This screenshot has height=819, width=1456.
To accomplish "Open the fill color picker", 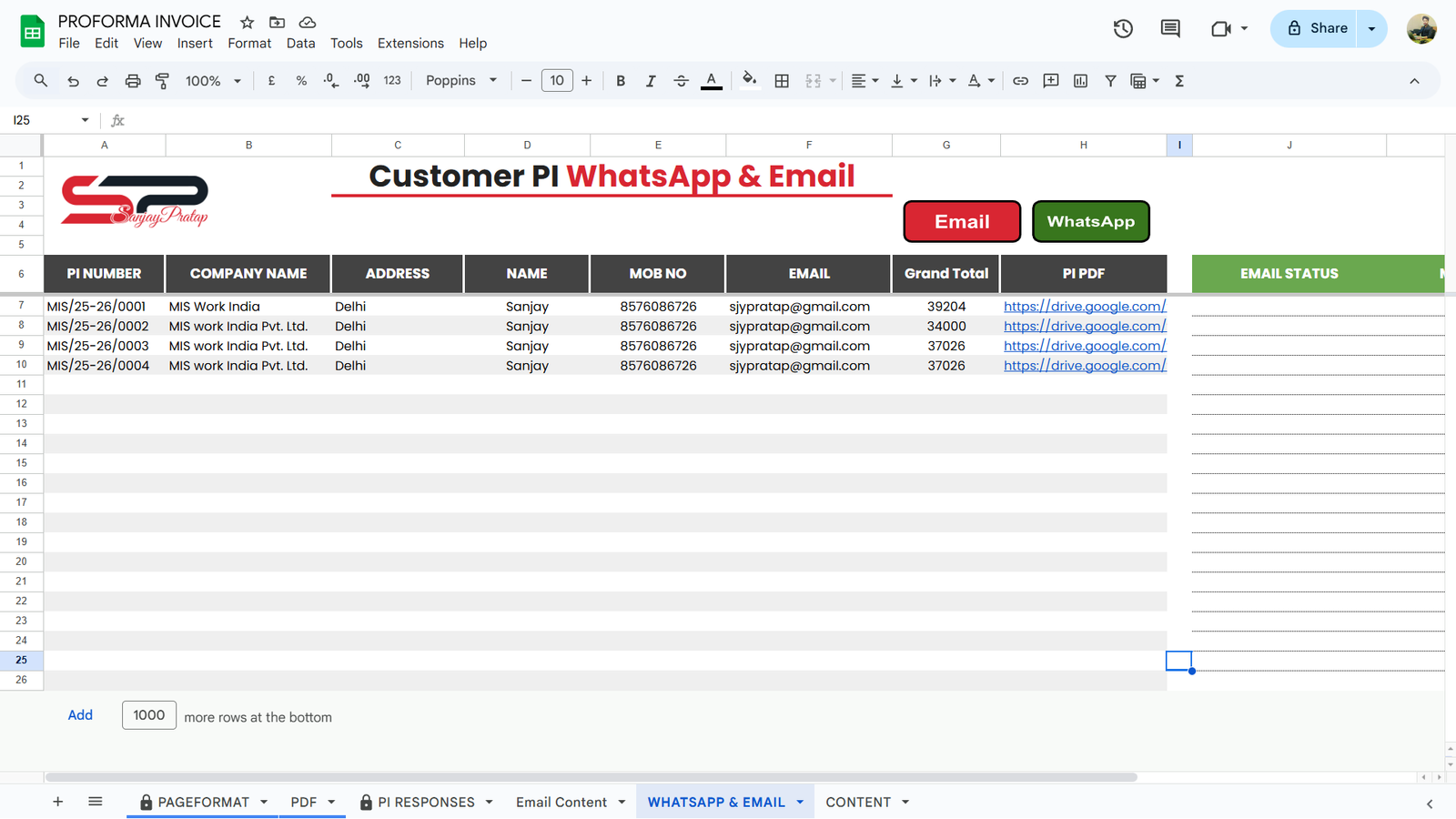I will pos(749,81).
